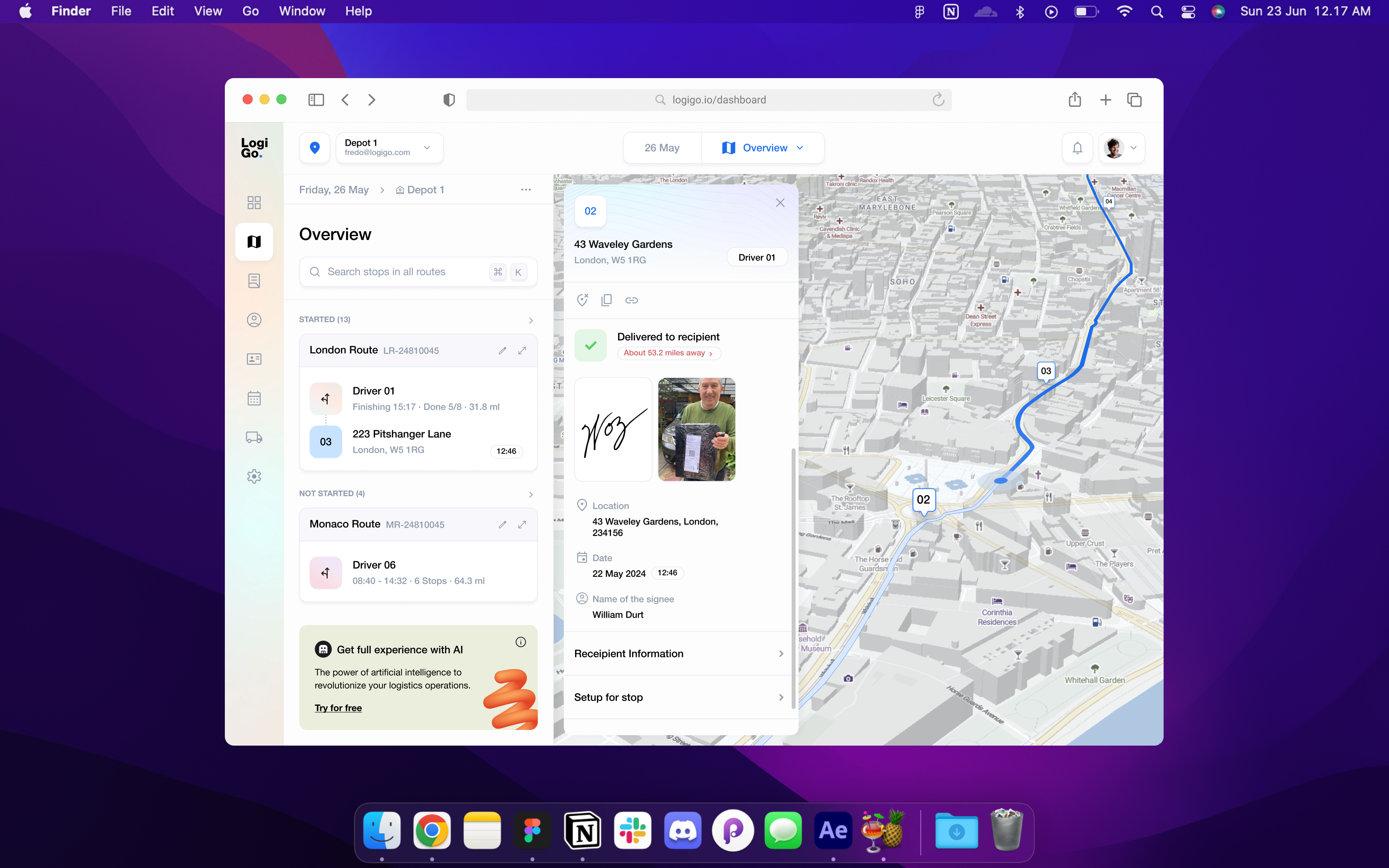Open the dashboard grid icon in sidebar

(253, 202)
